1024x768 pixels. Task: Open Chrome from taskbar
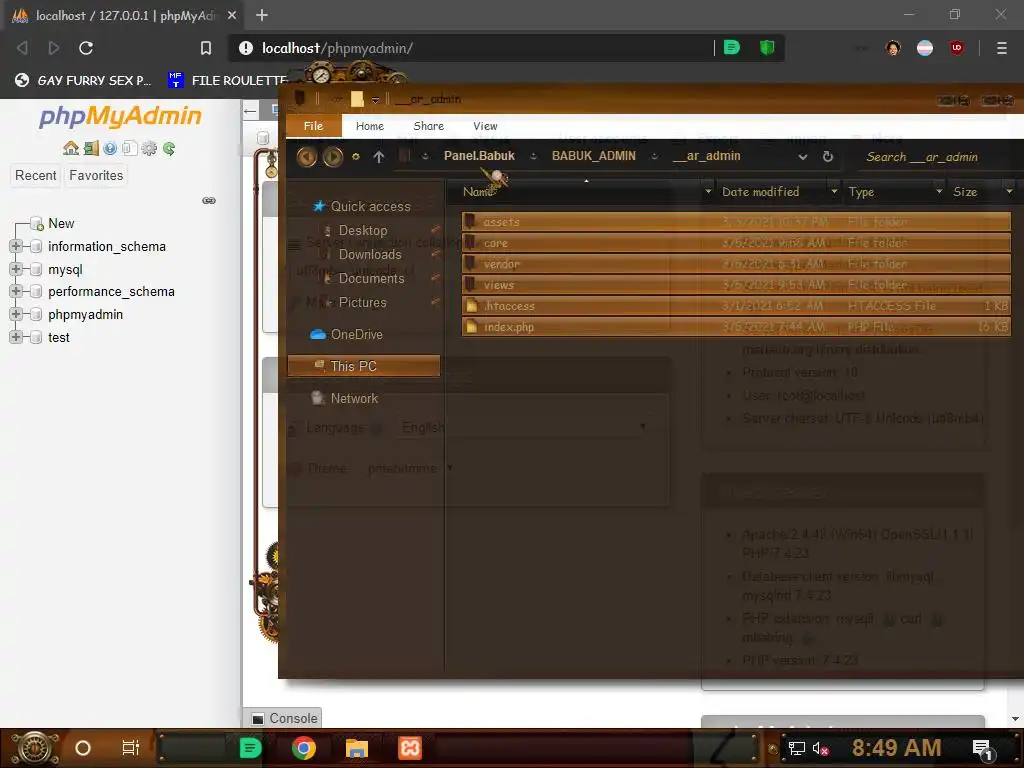304,748
